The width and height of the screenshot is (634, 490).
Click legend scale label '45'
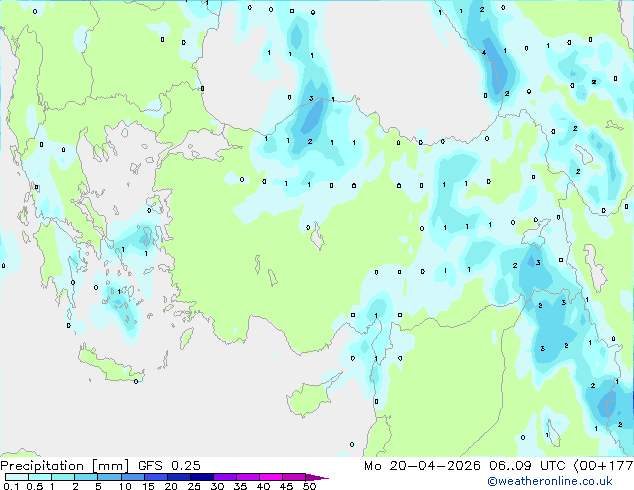(286, 486)
